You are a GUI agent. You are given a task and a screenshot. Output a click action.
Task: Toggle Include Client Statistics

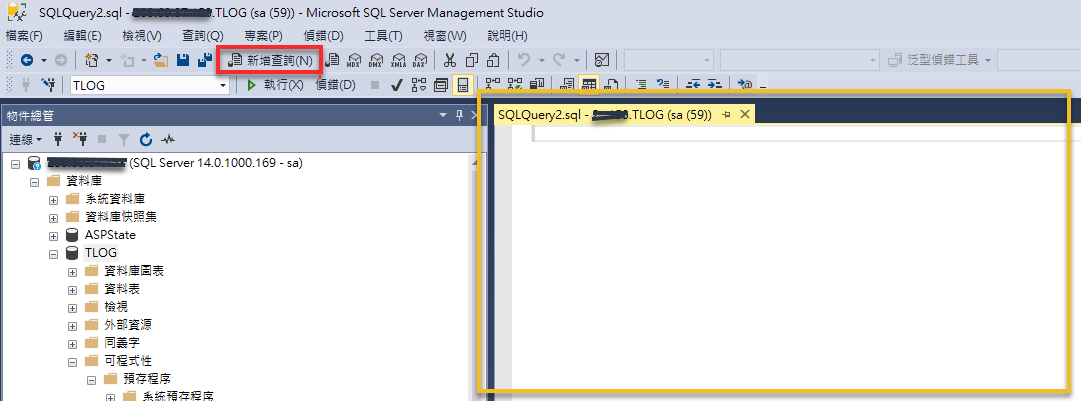click(x=536, y=84)
